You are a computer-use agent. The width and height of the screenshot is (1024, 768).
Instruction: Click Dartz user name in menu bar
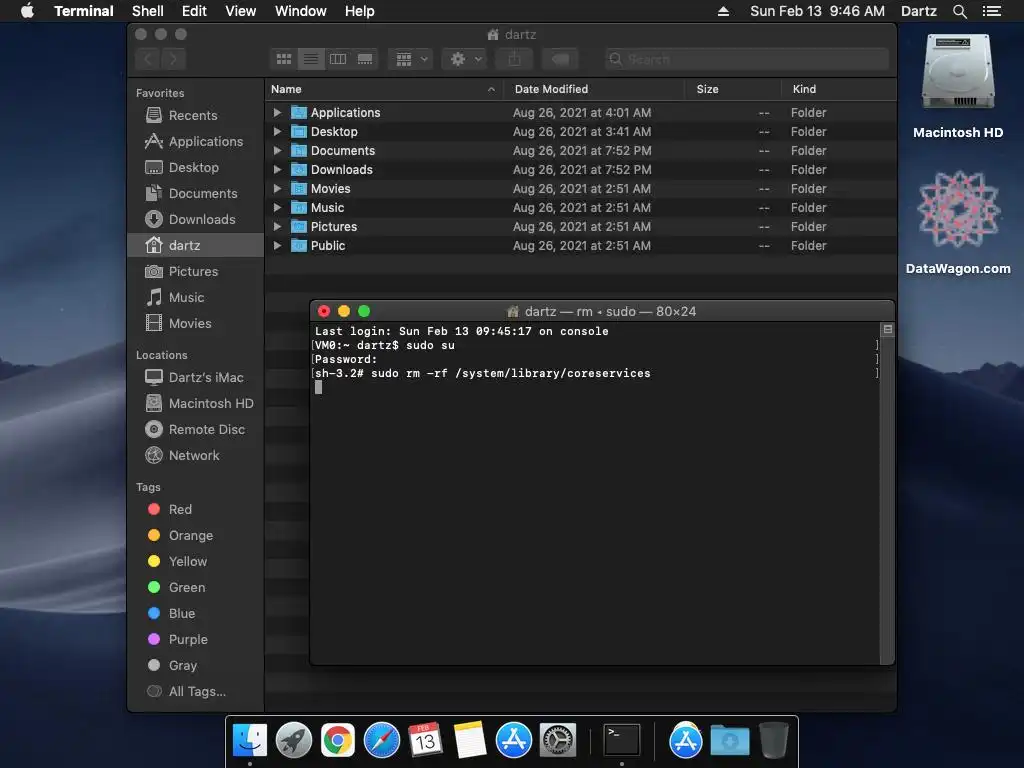tap(919, 11)
